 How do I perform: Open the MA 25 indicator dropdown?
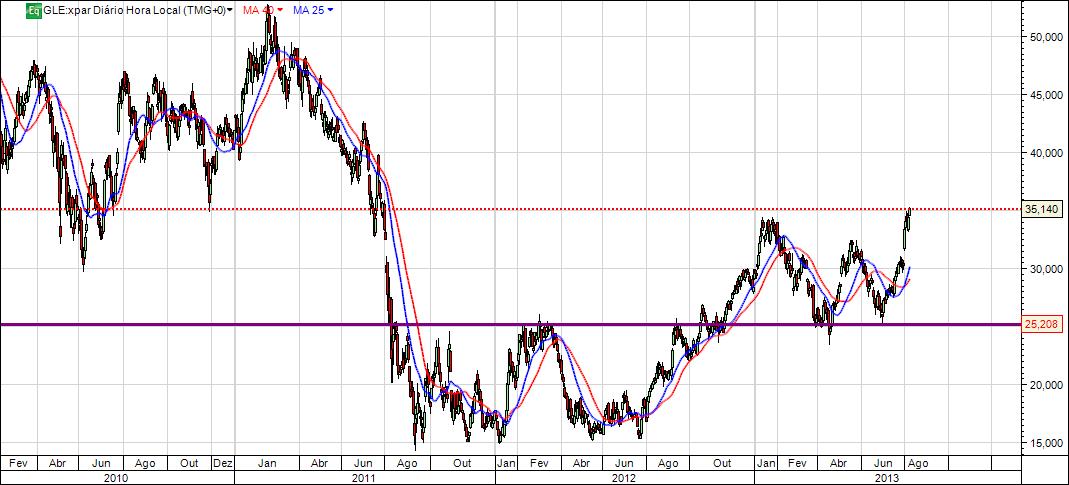(x=331, y=10)
